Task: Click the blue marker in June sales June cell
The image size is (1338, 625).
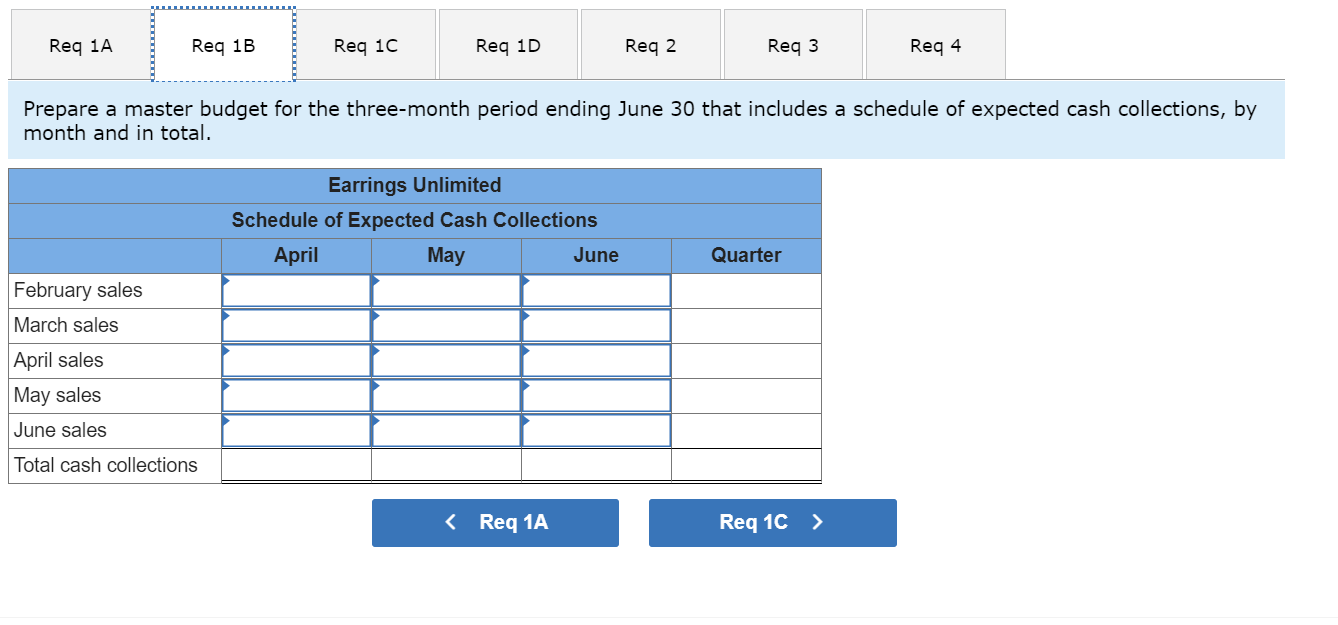Action: [525, 423]
